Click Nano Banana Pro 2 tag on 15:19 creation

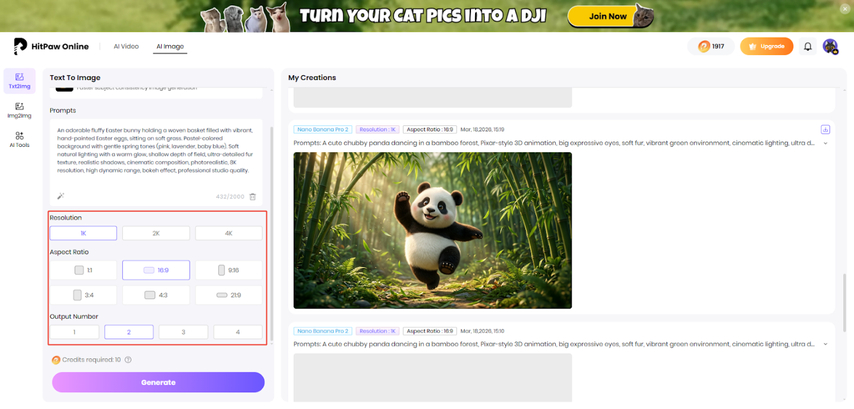coord(323,130)
